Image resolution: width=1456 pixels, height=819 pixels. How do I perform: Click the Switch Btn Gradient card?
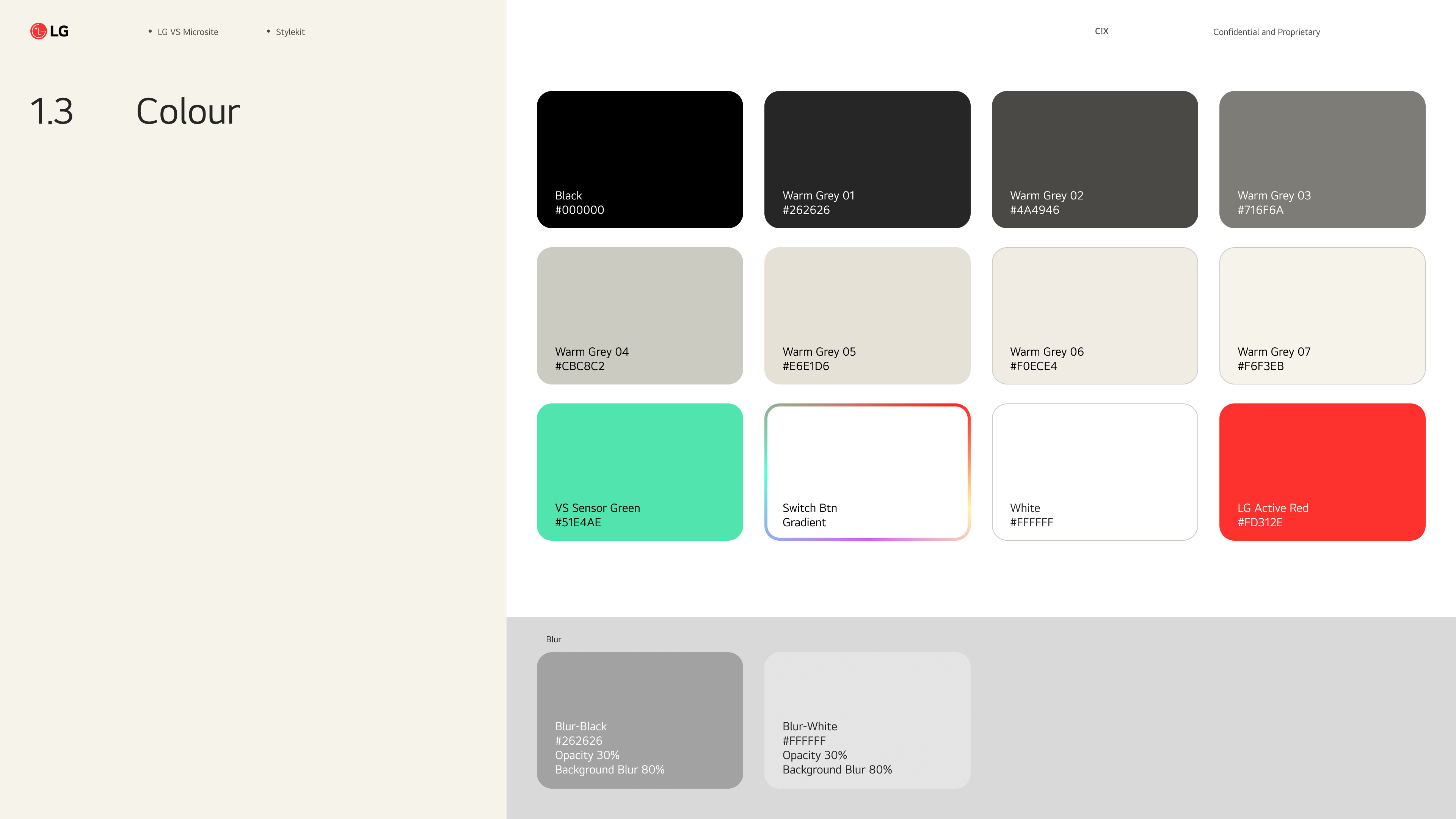click(x=867, y=471)
